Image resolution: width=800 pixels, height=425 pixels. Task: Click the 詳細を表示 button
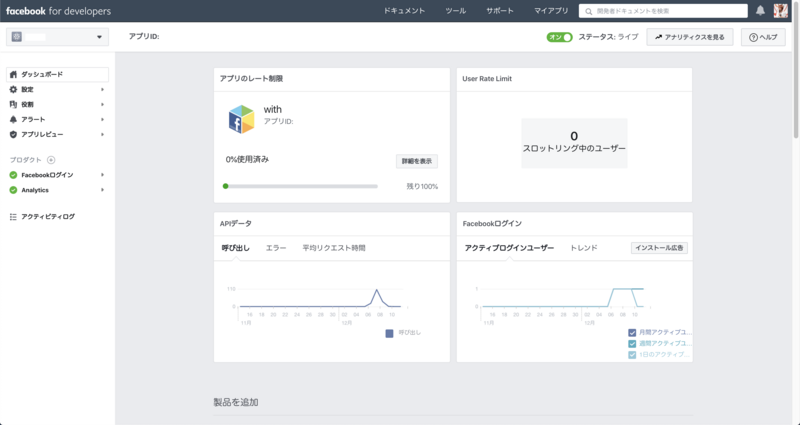pos(417,161)
